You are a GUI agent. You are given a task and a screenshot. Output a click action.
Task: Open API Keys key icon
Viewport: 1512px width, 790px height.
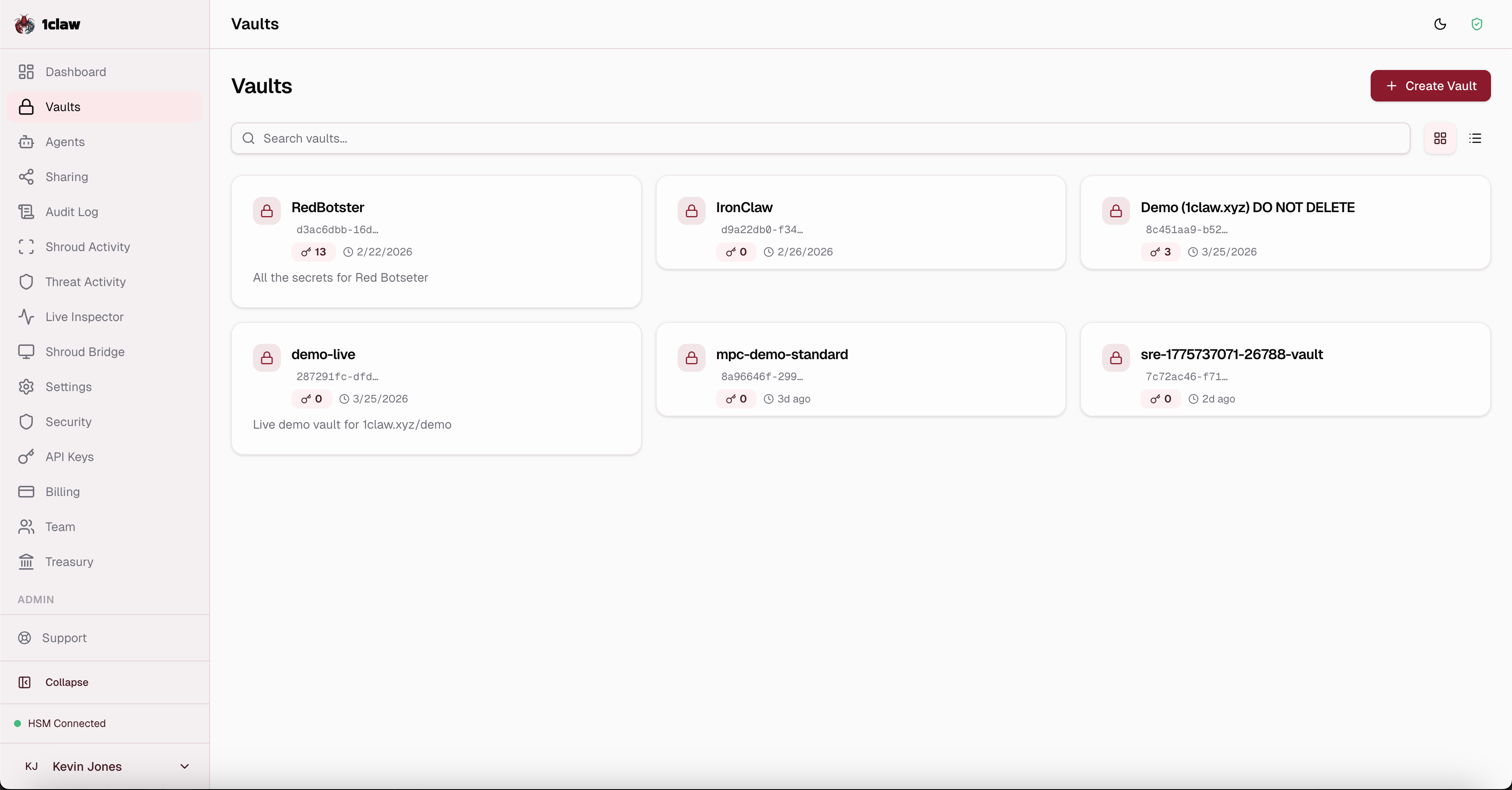pyautogui.click(x=26, y=457)
